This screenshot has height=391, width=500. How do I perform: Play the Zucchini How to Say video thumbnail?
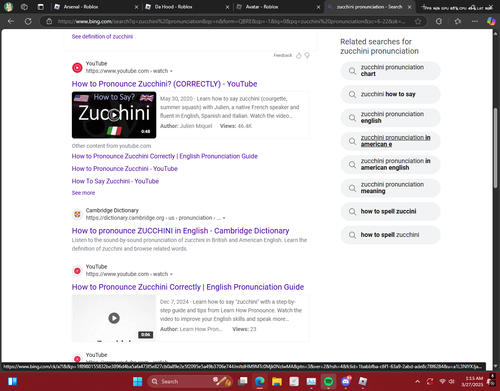(x=114, y=115)
